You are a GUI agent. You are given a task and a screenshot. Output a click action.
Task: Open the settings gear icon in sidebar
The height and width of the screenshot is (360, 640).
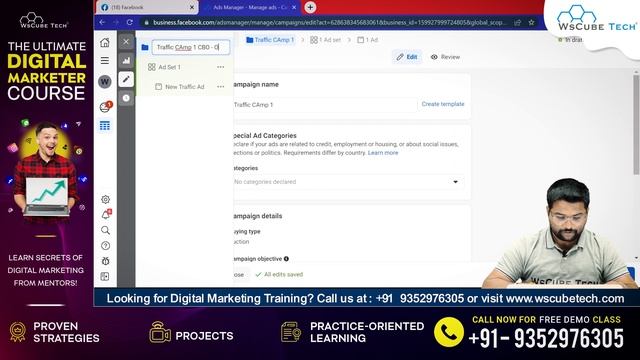[x=105, y=199]
